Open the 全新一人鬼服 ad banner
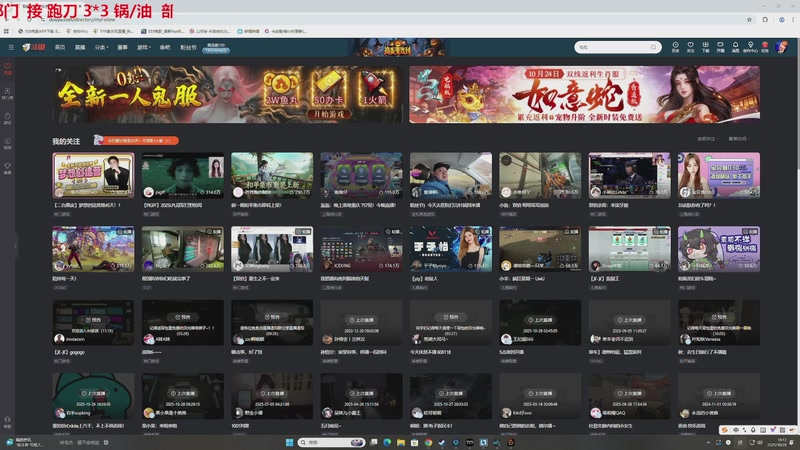This screenshot has height=450, width=800. (227, 94)
